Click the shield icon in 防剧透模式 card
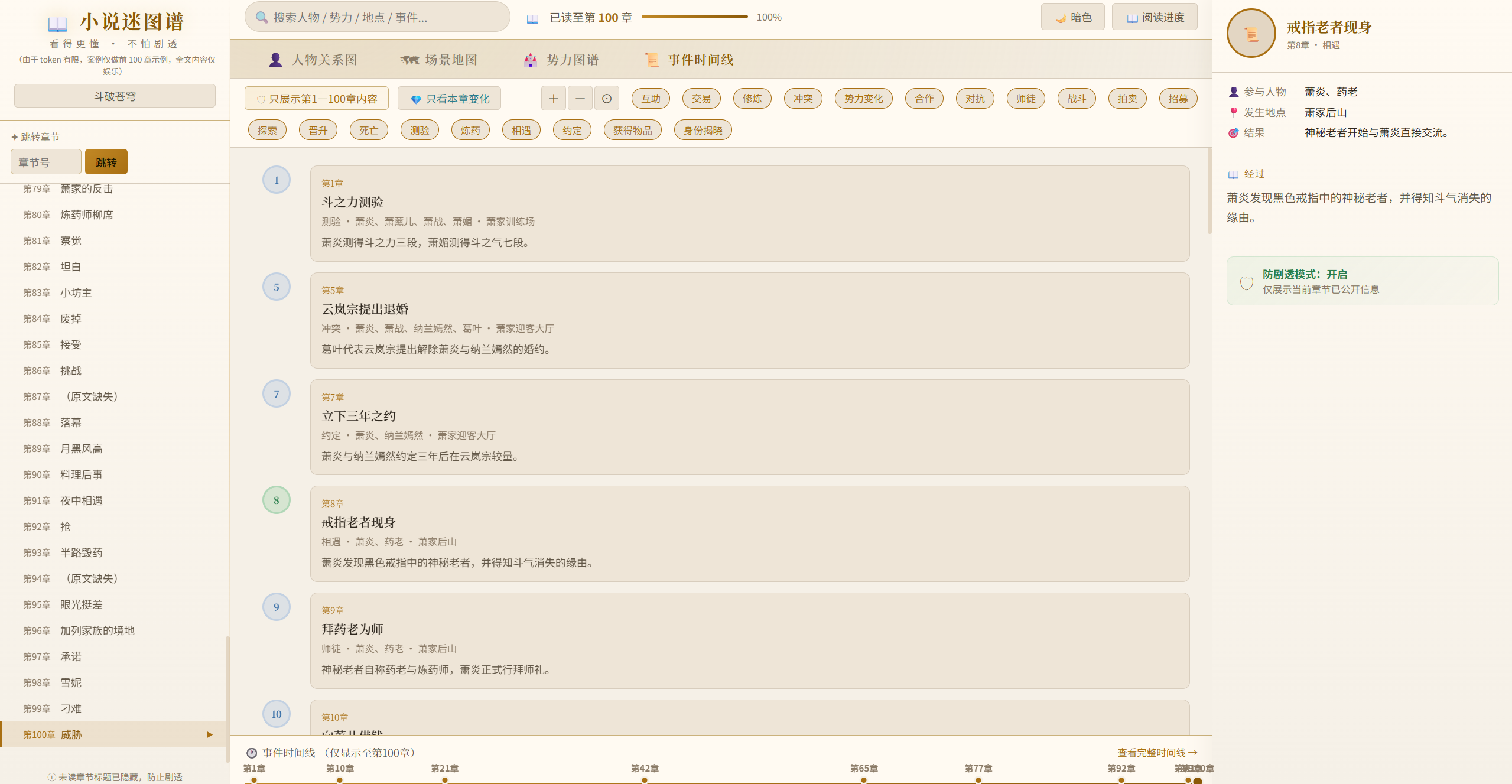This screenshot has width=1512, height=784. tap(1247, 283)
